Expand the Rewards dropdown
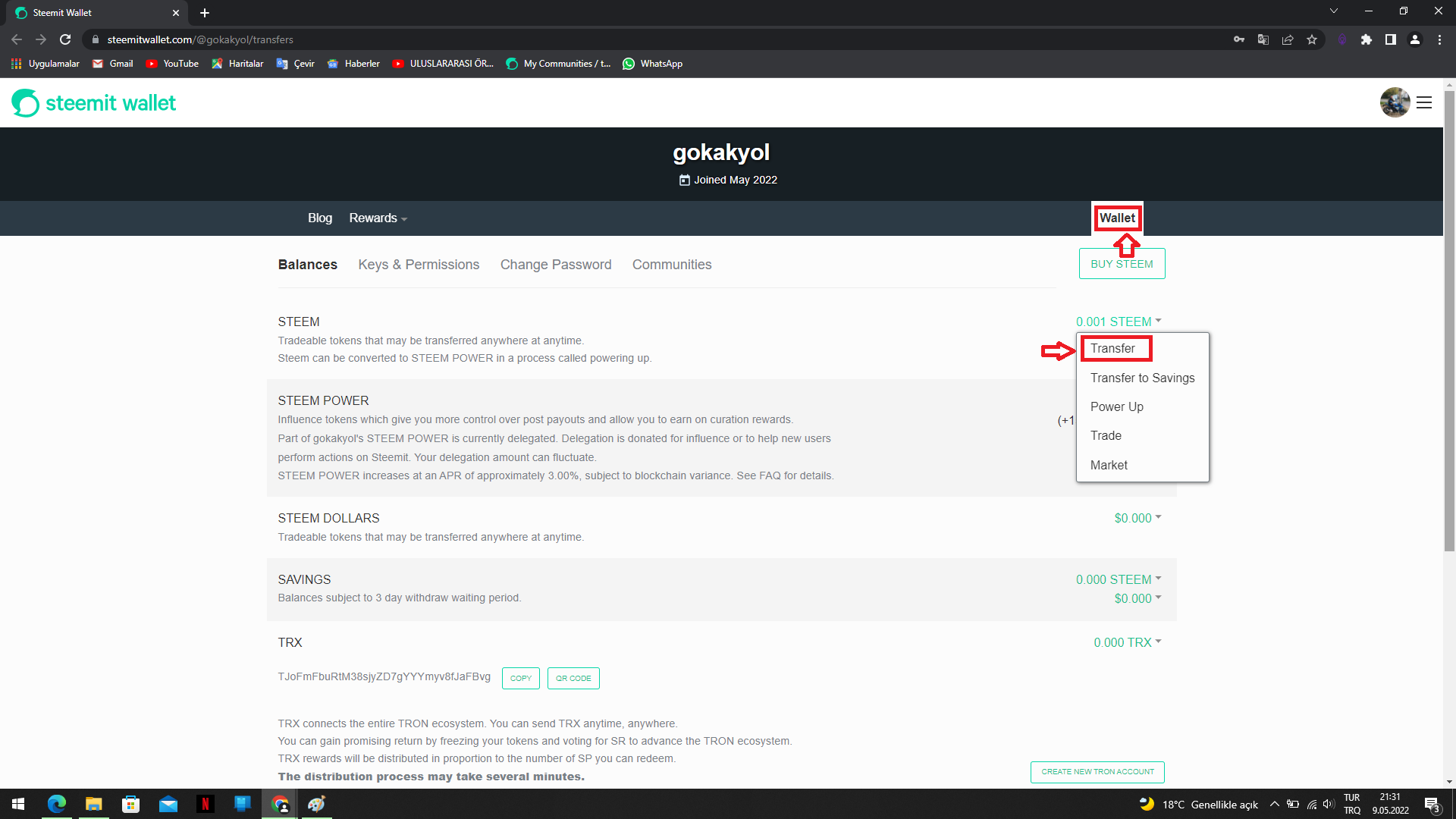This screenshot has height=819, width=1456. tap(378, 218)
